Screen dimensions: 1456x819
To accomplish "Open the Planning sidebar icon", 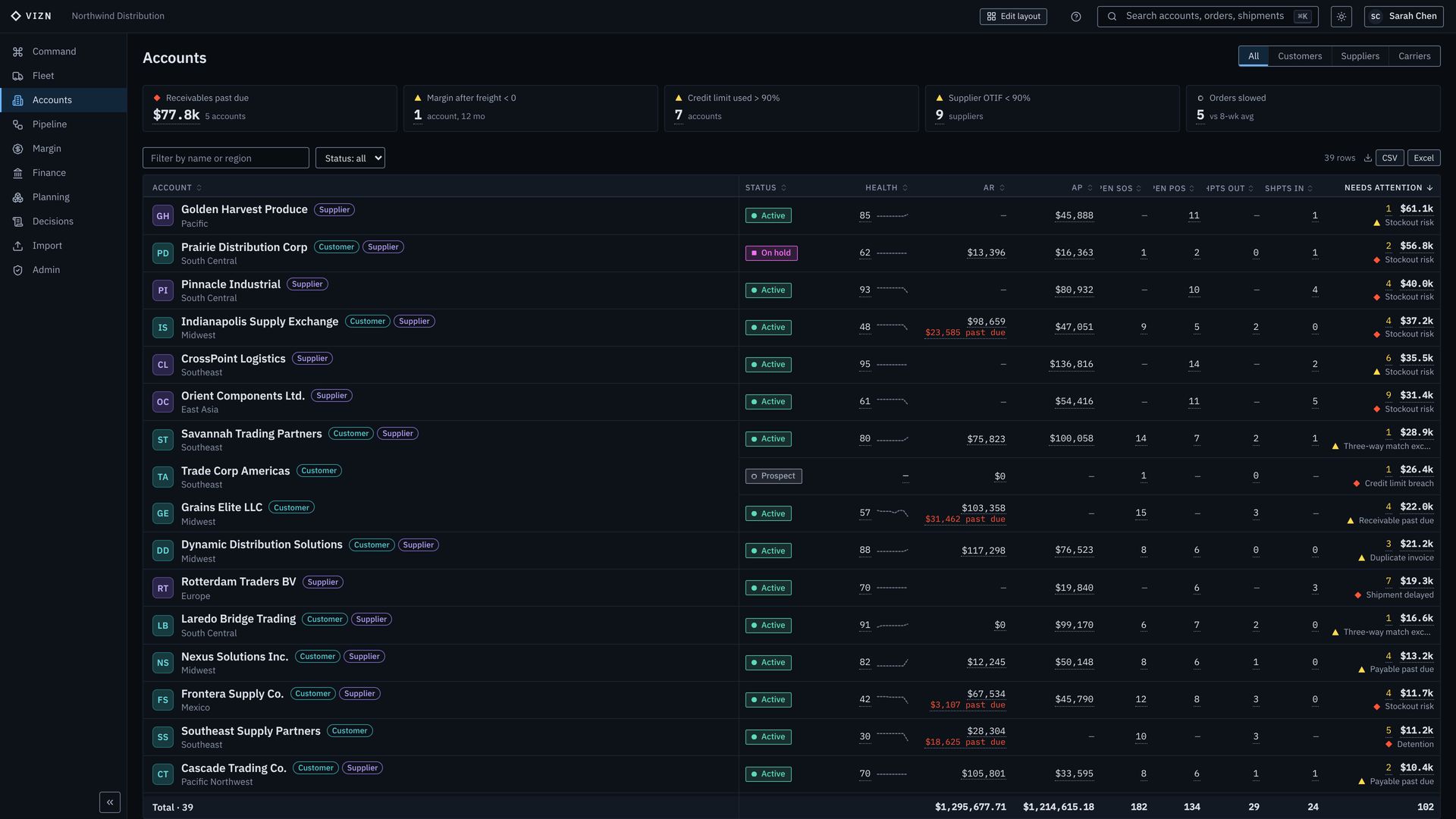I will tap(17, 197).
